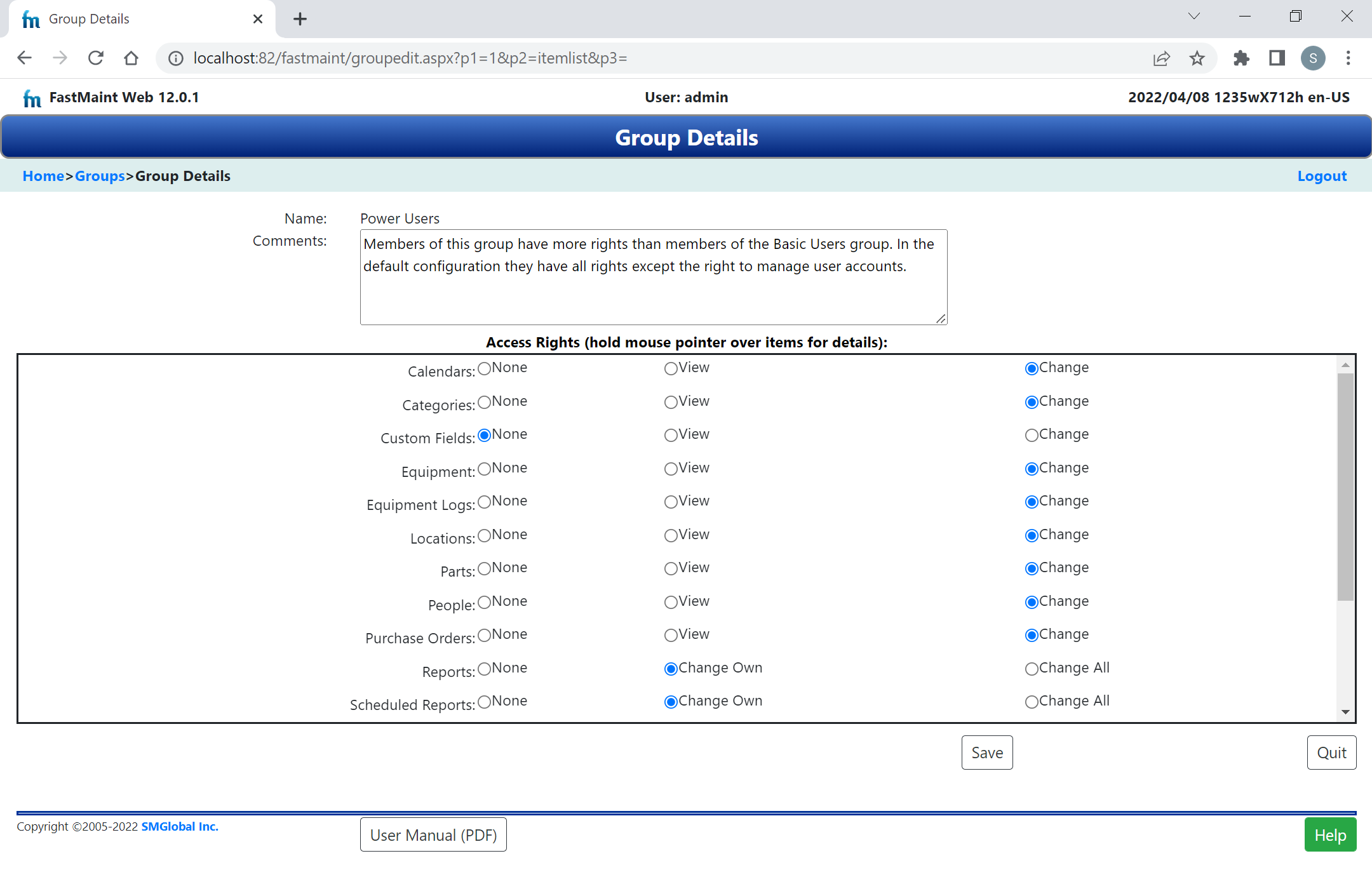This screenshot has height=870, width=1372.
Task: Click the browser home icon
Action: click(x=131, y=57)
